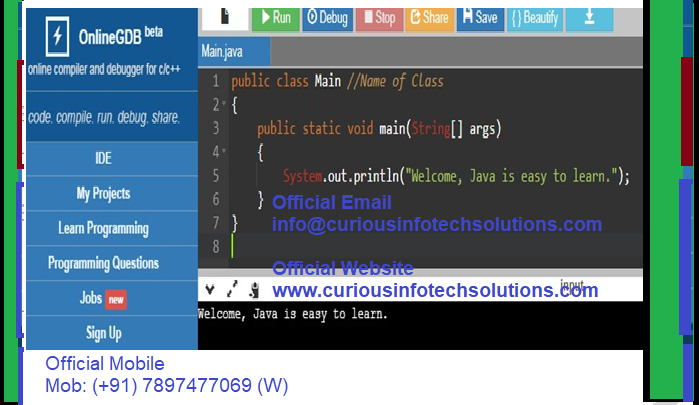Beautify the source code formatting
The image size is (699, 405).
click(535, 19)
